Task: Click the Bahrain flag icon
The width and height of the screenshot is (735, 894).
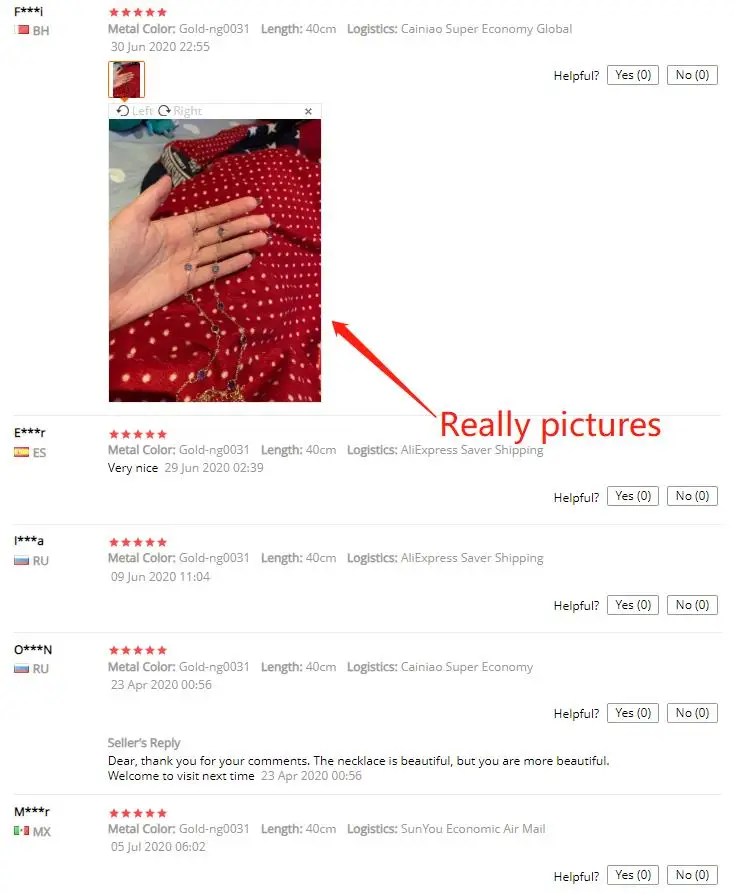Action: pyautogui.click(x=23, y=30)
